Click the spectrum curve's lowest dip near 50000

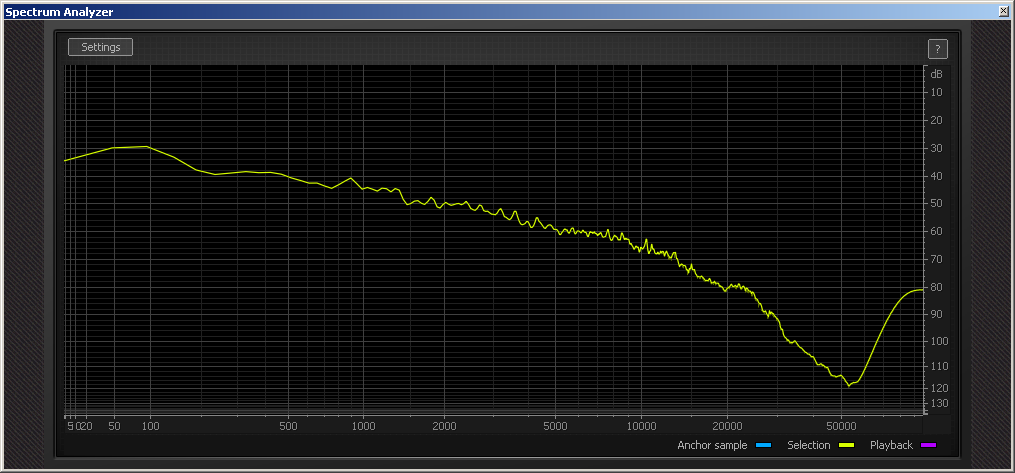tap(850, 384)
